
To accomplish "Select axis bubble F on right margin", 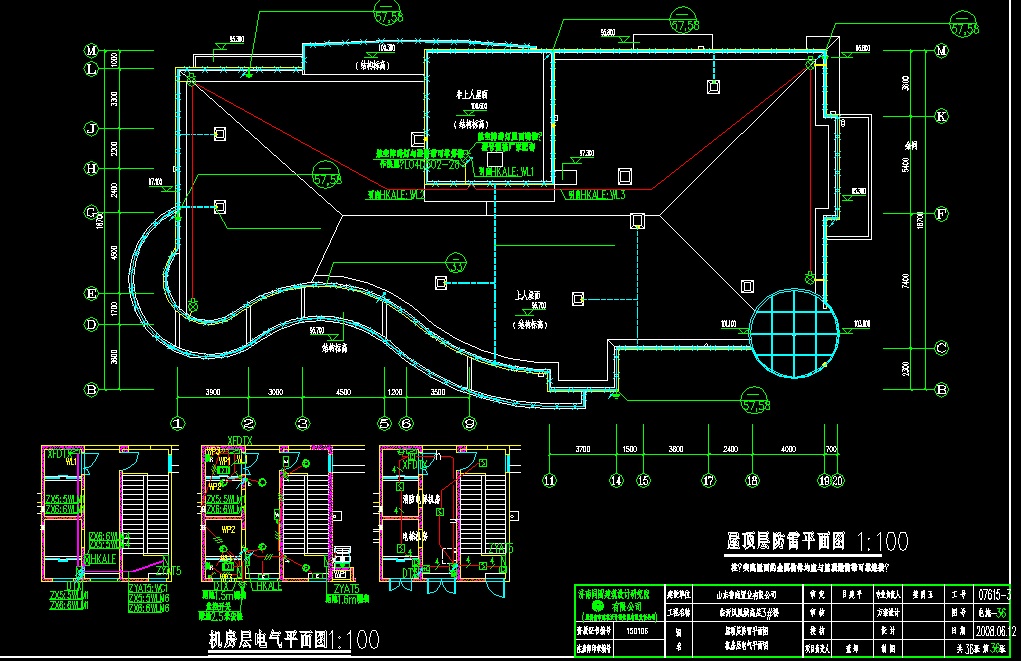I will 940,213.
